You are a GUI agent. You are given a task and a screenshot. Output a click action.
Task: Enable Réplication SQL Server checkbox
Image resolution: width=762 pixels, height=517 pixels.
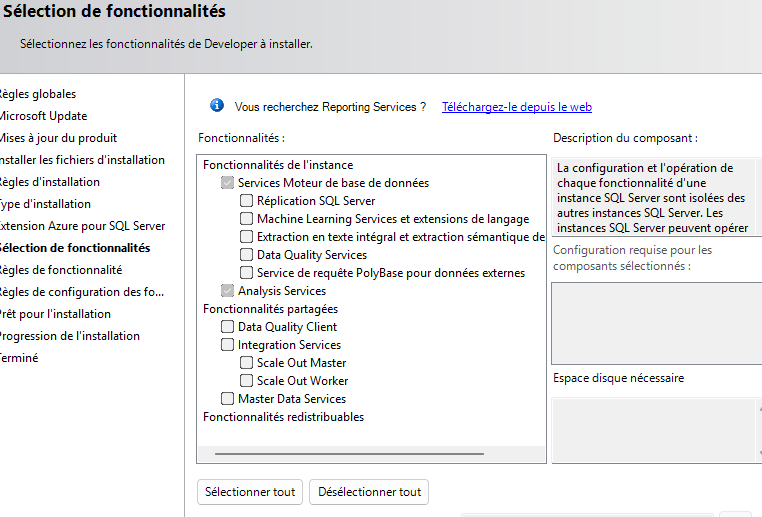tap(247, 201)
